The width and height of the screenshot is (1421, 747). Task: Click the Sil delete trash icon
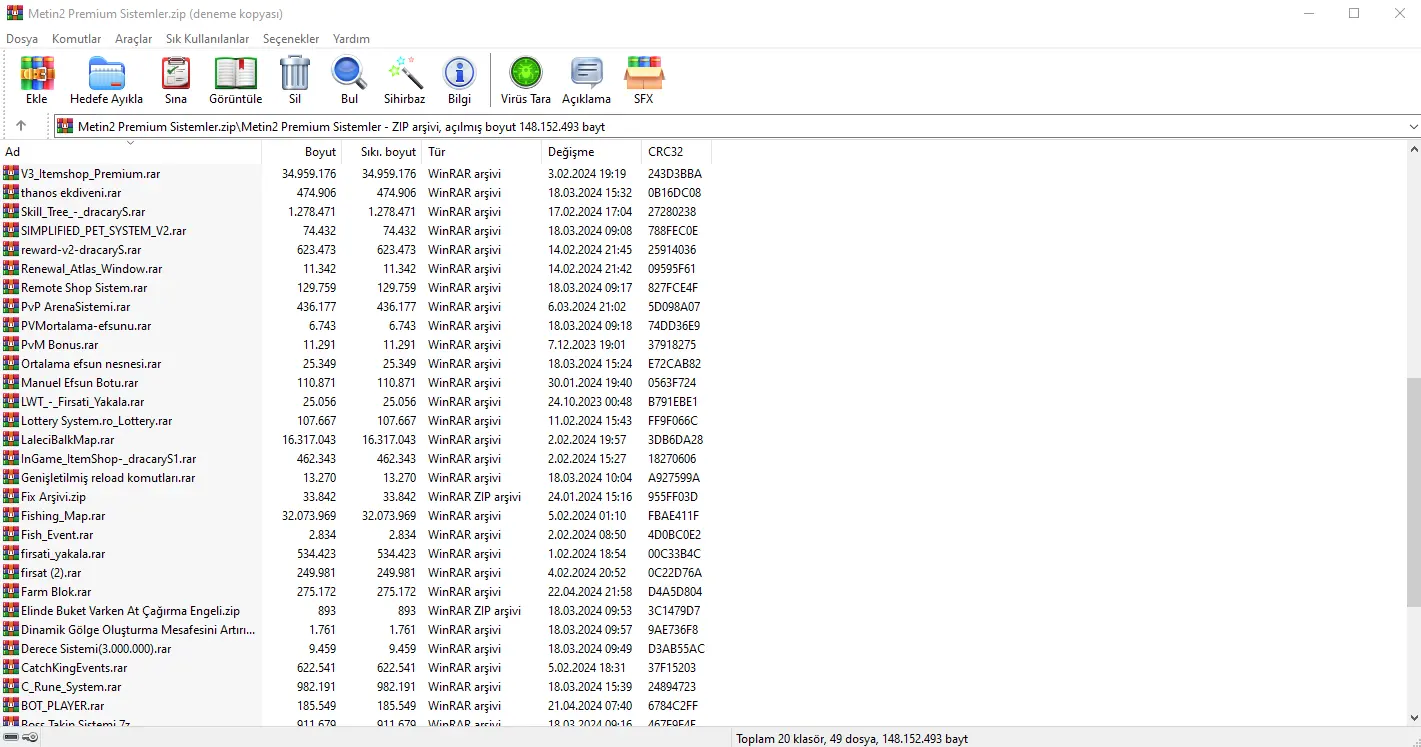[295, 73]
